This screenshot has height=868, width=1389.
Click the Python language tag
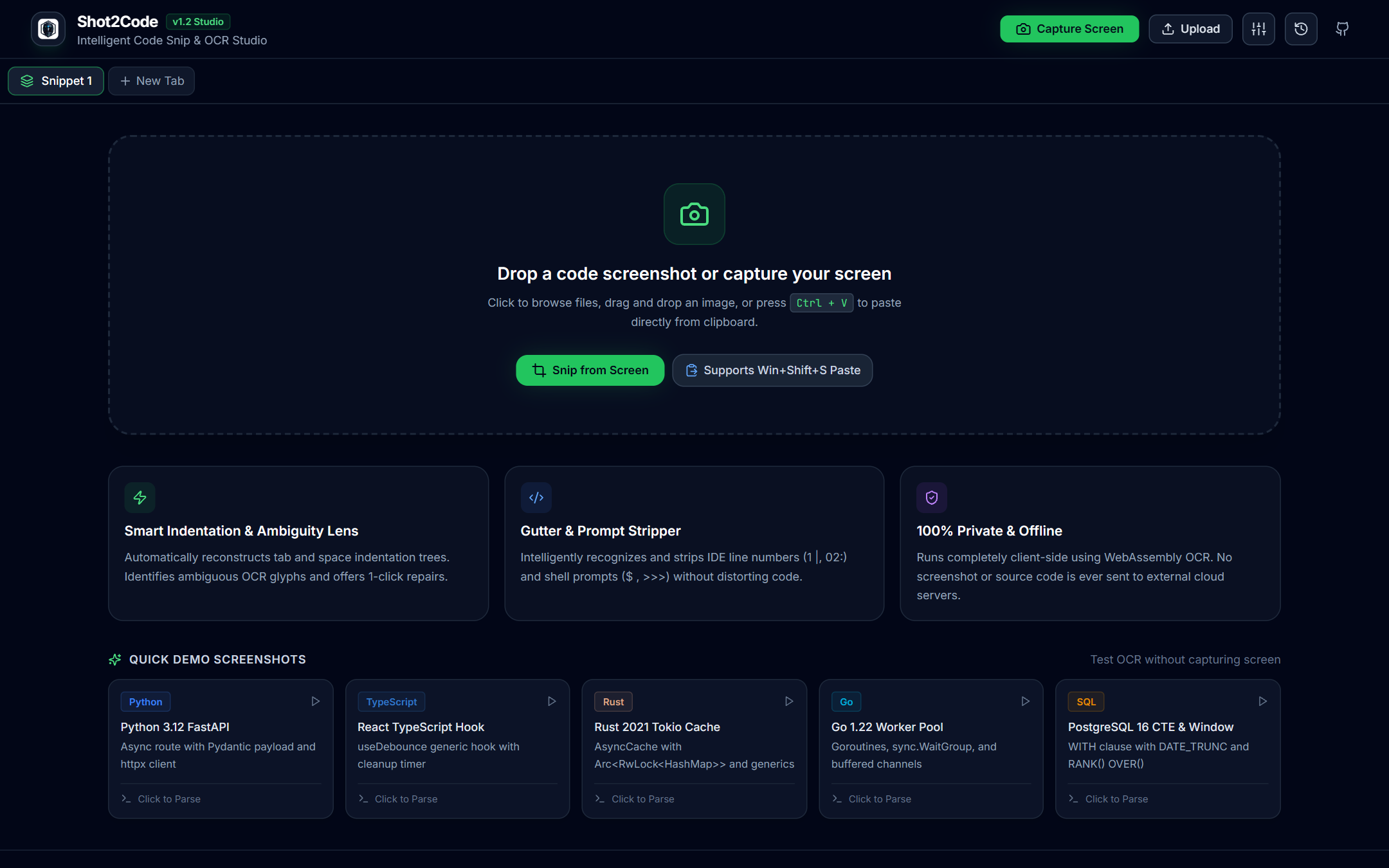click(145, 702)
